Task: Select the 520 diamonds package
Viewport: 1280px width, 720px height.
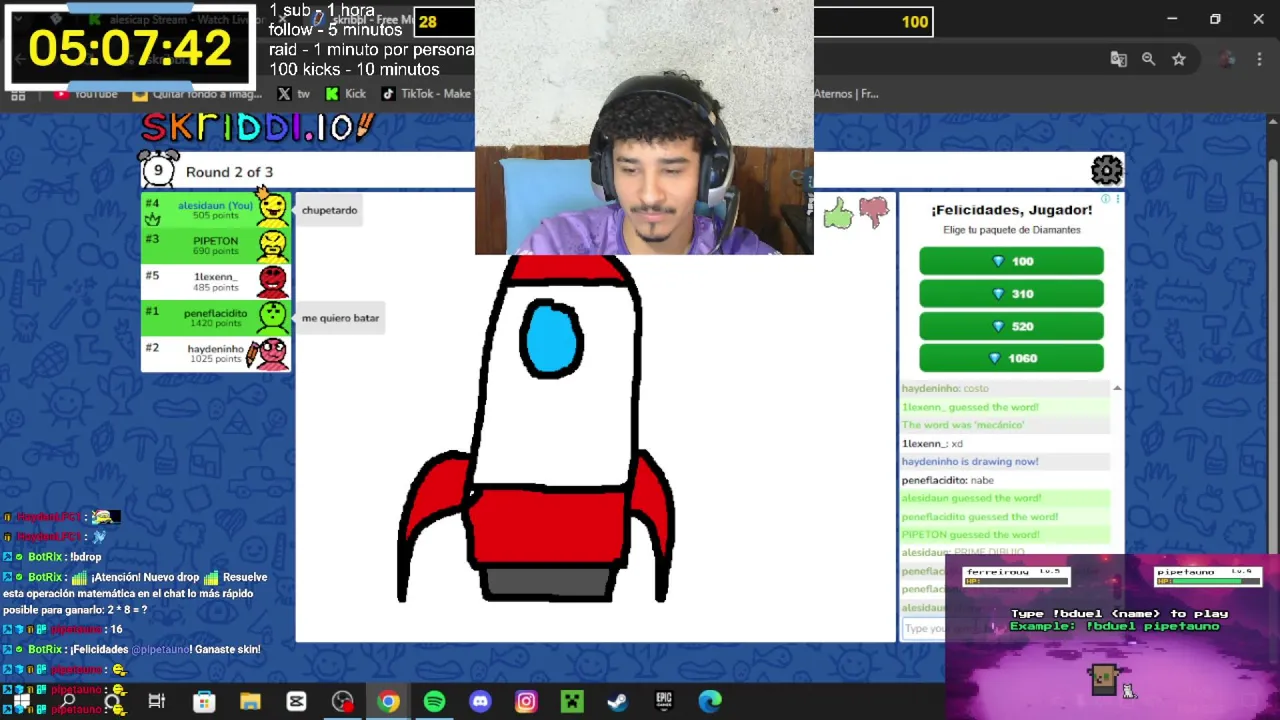Action: (x=1011, y=326)
